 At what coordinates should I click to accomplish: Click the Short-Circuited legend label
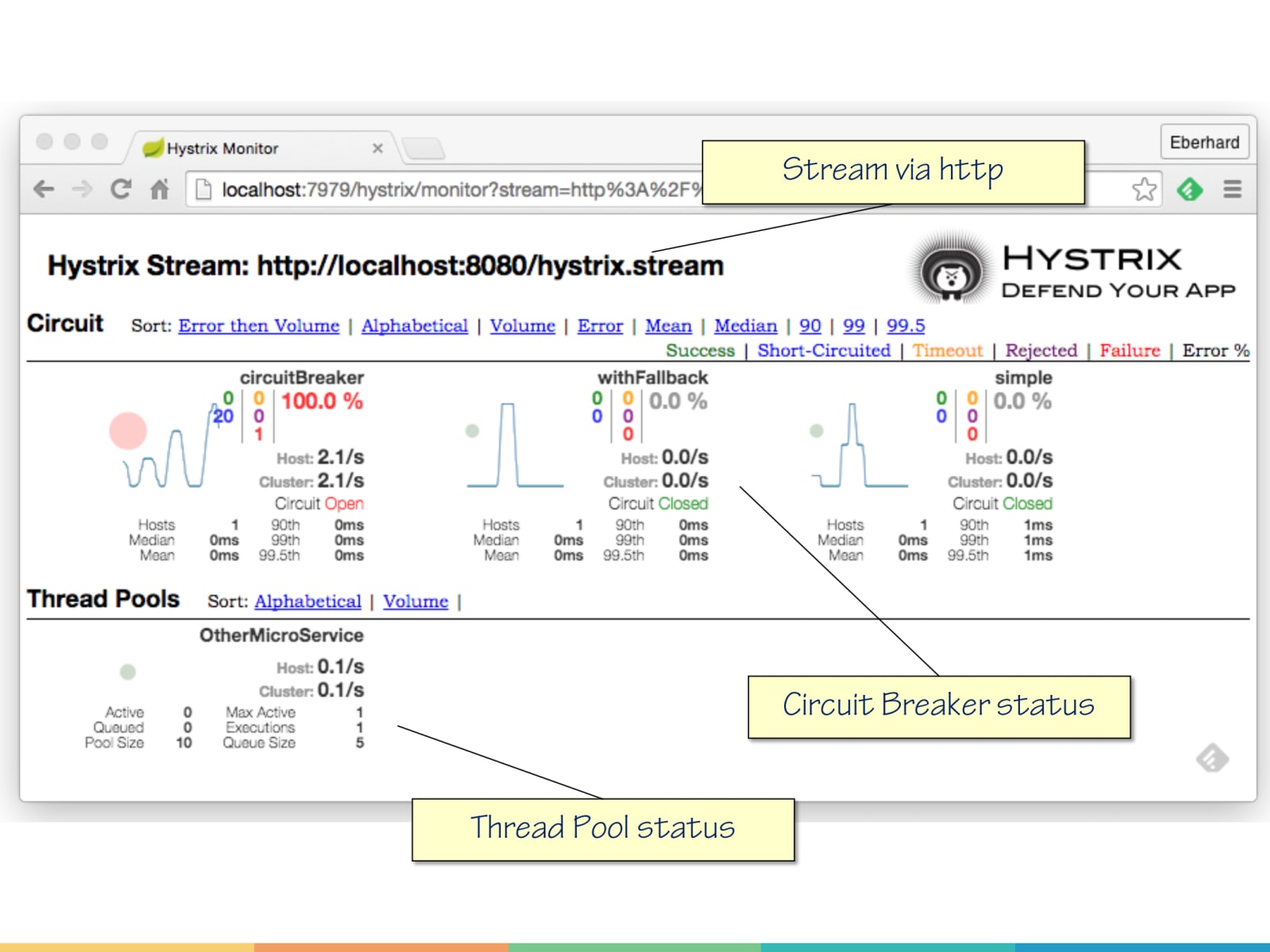[824, 350]
